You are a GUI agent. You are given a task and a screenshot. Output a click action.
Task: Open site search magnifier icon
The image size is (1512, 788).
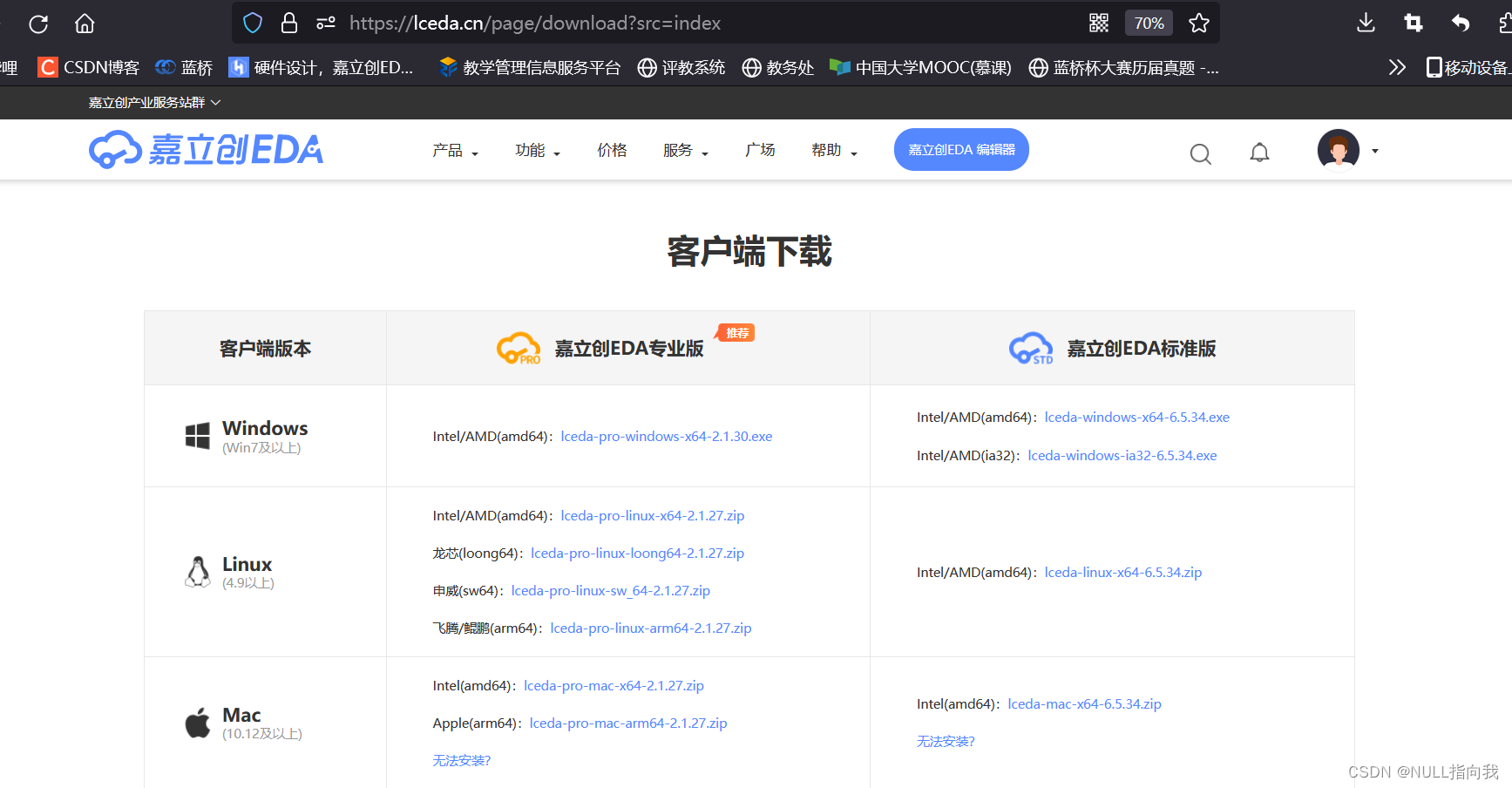tap(1200, 154)
